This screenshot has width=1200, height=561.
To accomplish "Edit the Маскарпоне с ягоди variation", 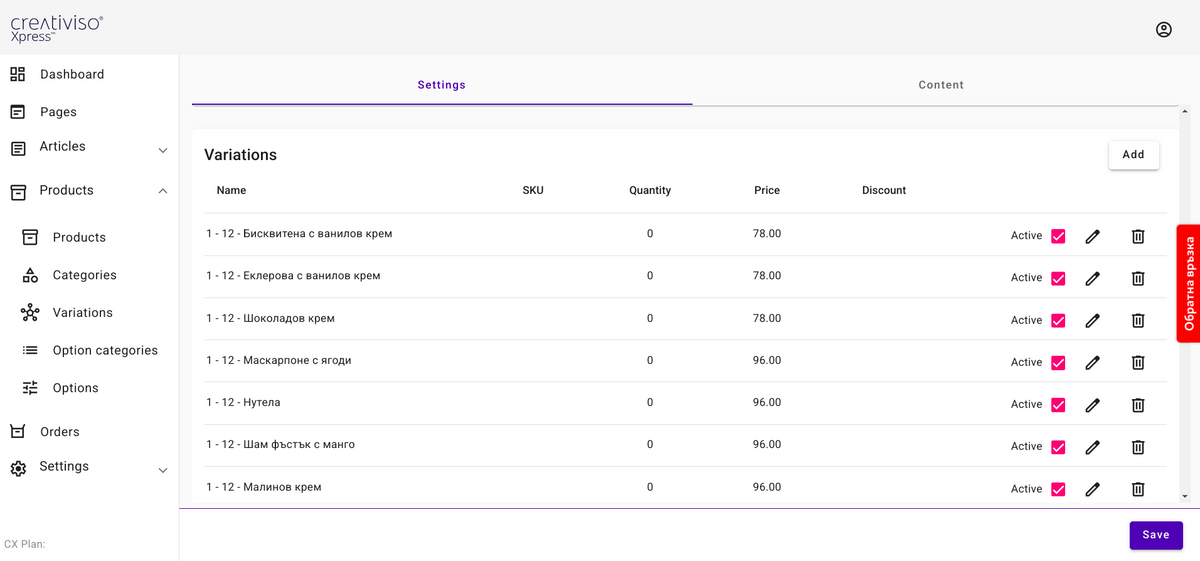I will click(x=1093, y=363).
